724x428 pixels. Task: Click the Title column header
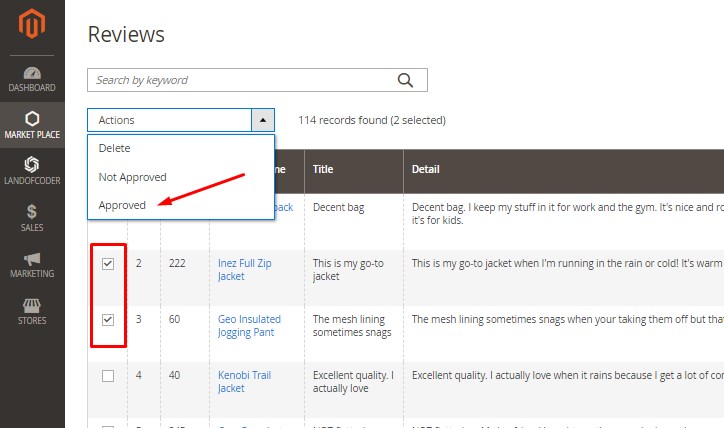[x=323, y=170]
